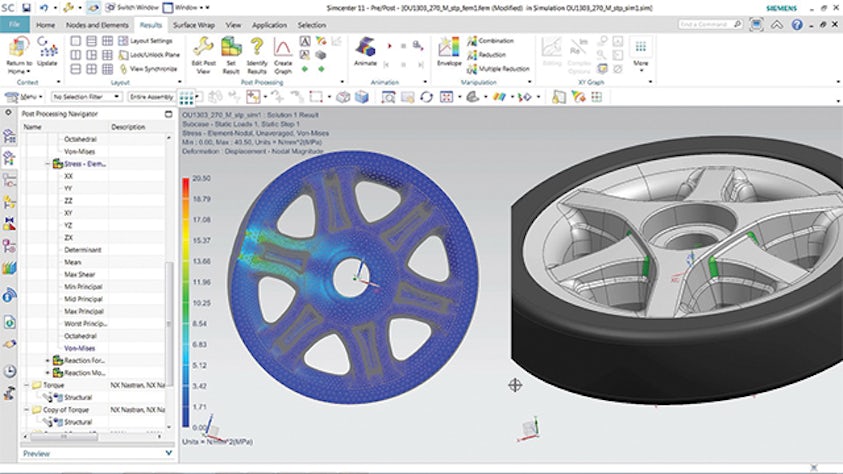This screenshot has width=843, height=474.
Task: Click the clock History icon in sidebar
Action: 9,371
